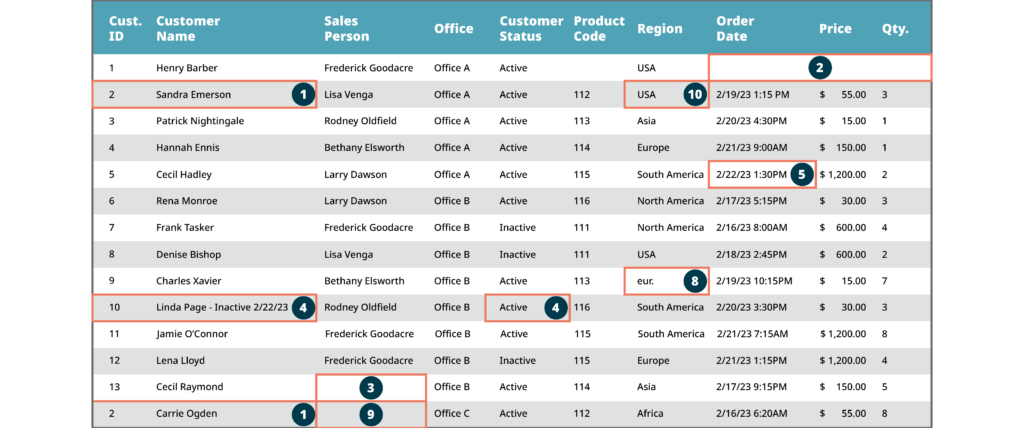The height and width of the screenshot is (428, 1024).
Task: Click the Sales Person column header
Action: 346,28
